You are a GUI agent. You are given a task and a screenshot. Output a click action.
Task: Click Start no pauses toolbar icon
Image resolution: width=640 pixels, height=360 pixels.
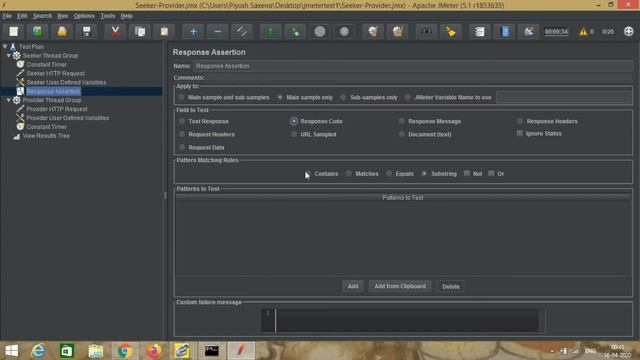295,31
